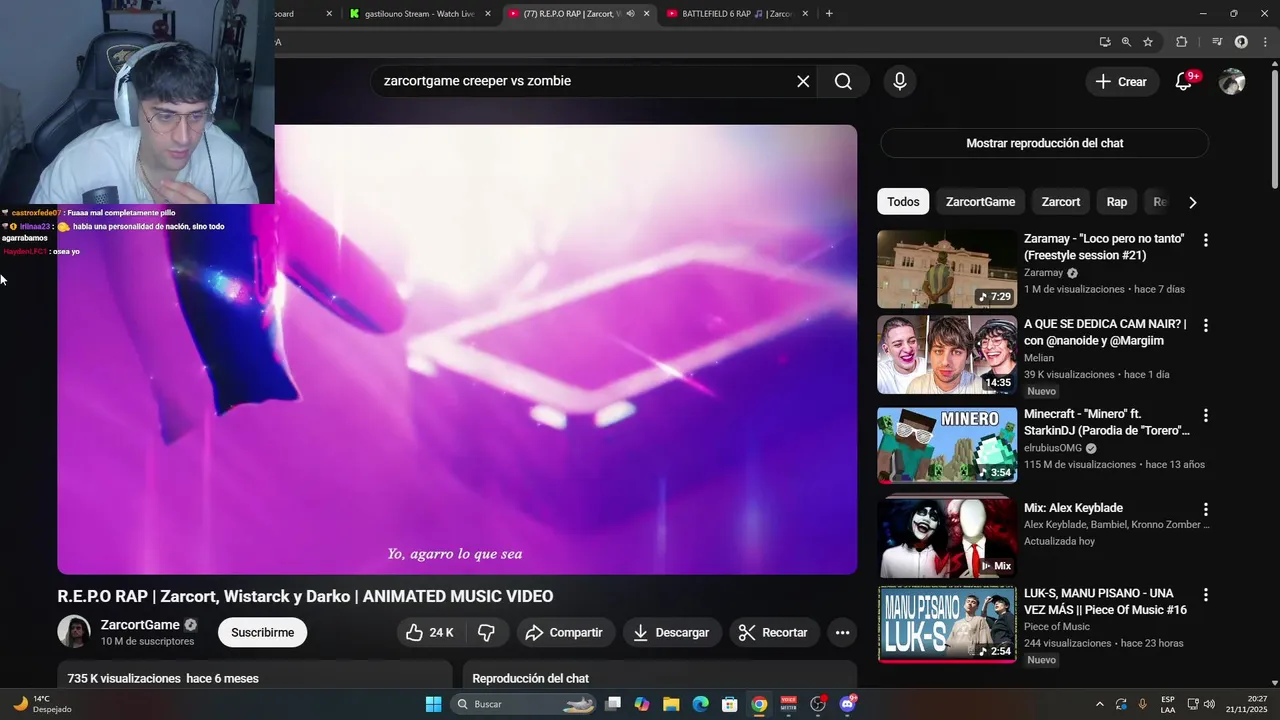Clear the YouTube search box with the X
The width and height of the screenshot is (1280, 720).
coord(803,81)
